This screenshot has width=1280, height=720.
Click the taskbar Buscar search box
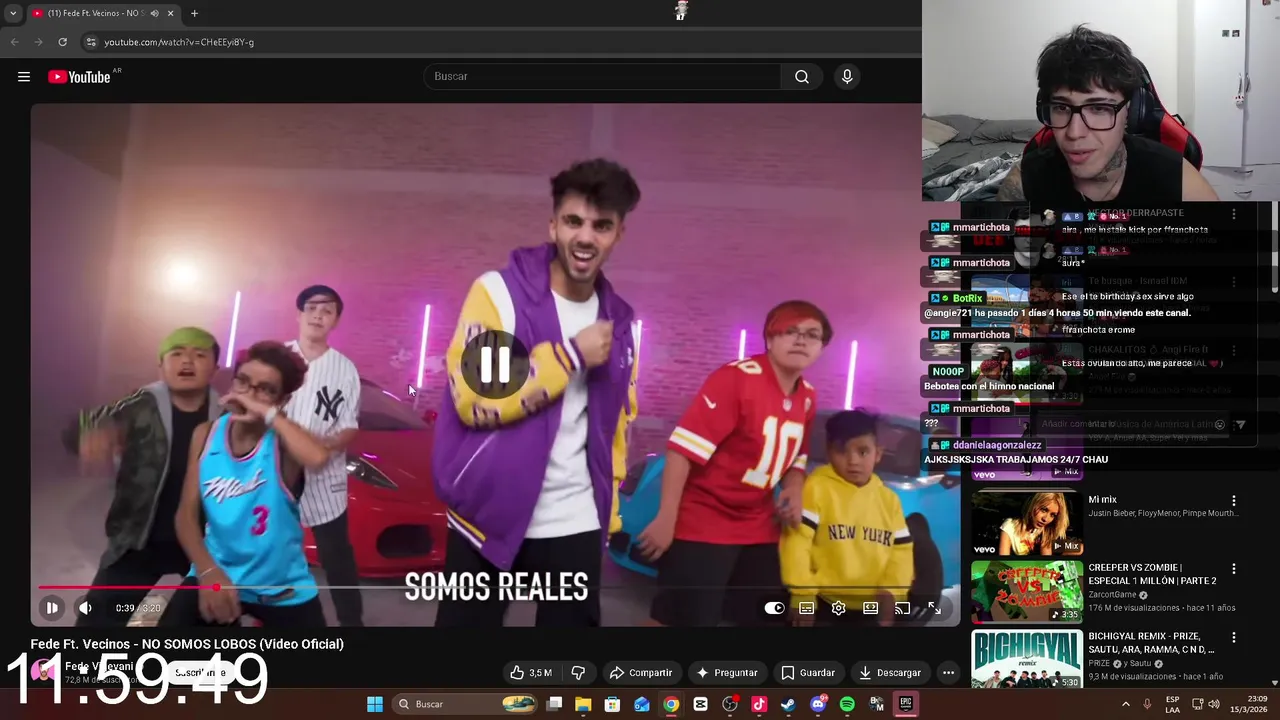coord(466,704)
